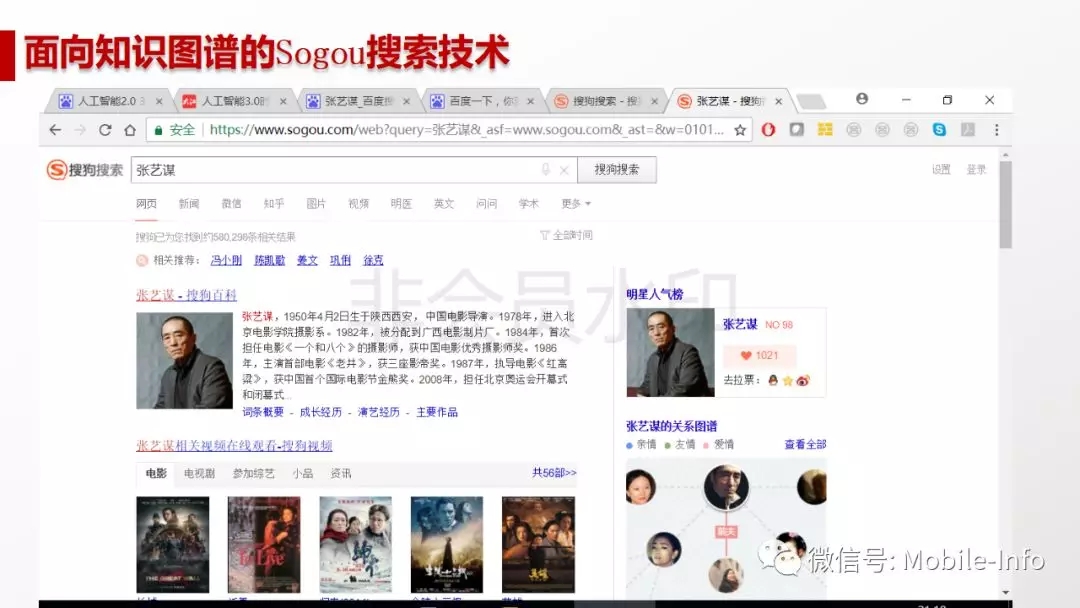Click the 搜狗搜索 search button
Viewport: 1080px width, 608px height.
pos(616,169)
